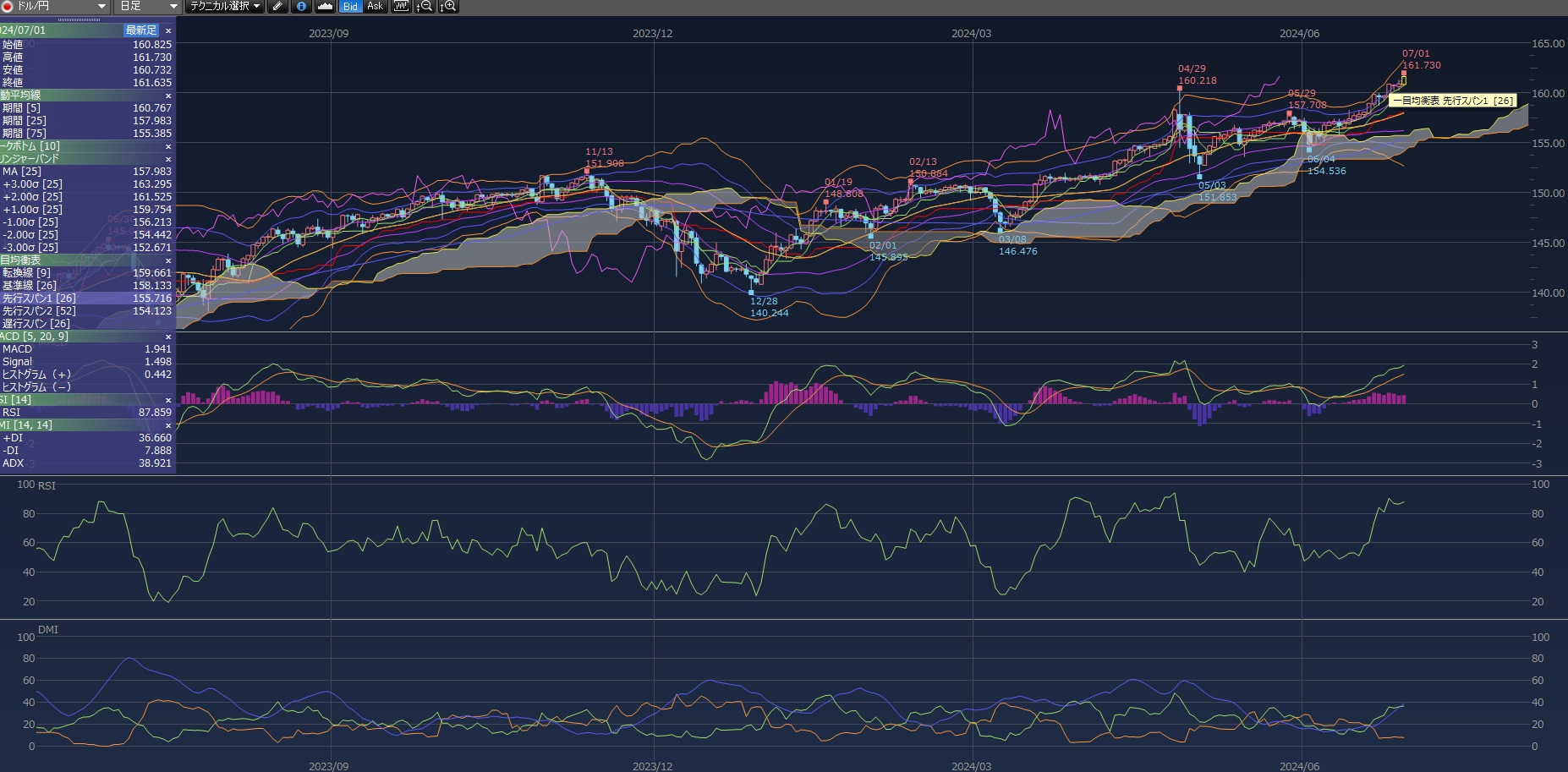Remove the Ichimoku section from panel
1568x772 pixels.
tap(167, 260)
